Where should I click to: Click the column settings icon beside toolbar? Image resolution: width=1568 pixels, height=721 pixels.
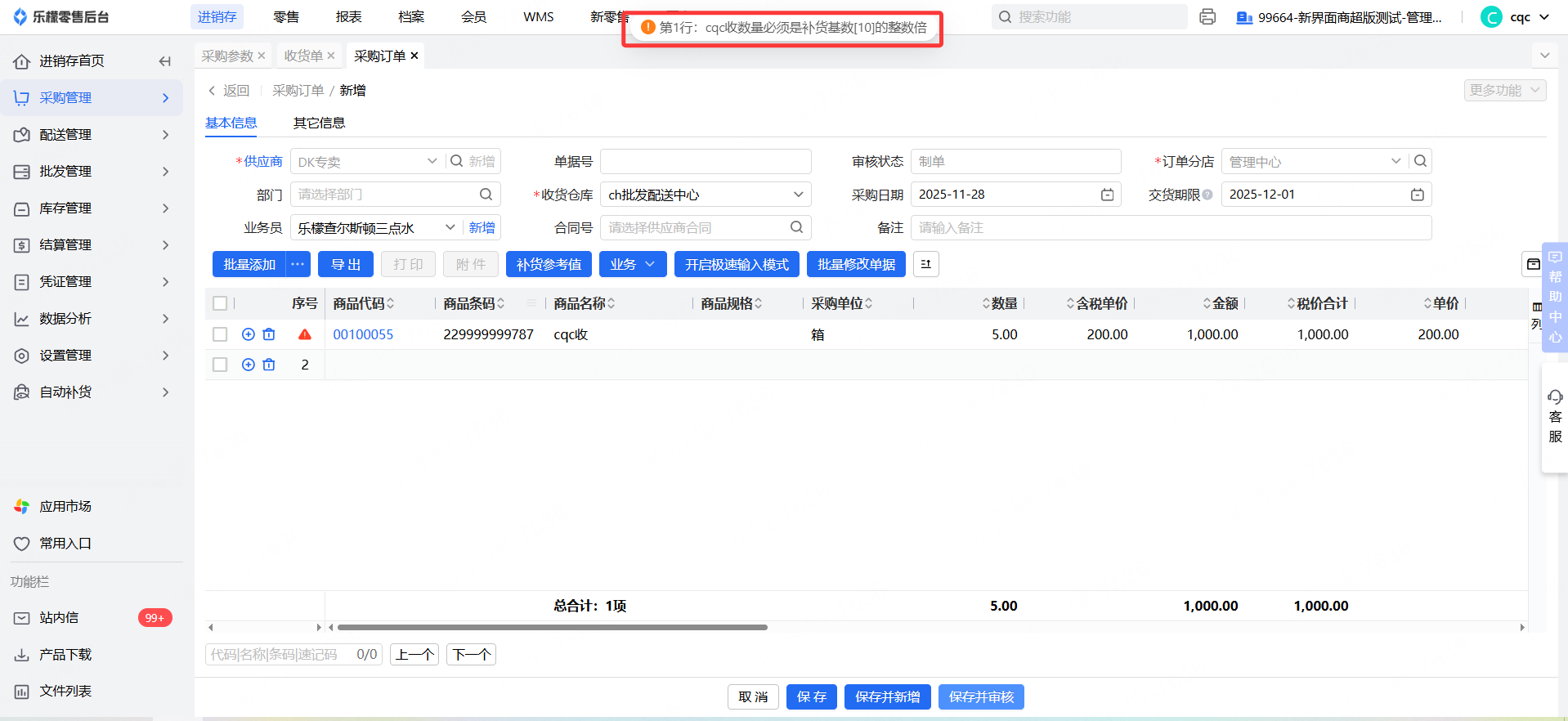click(x=925, y=264)
